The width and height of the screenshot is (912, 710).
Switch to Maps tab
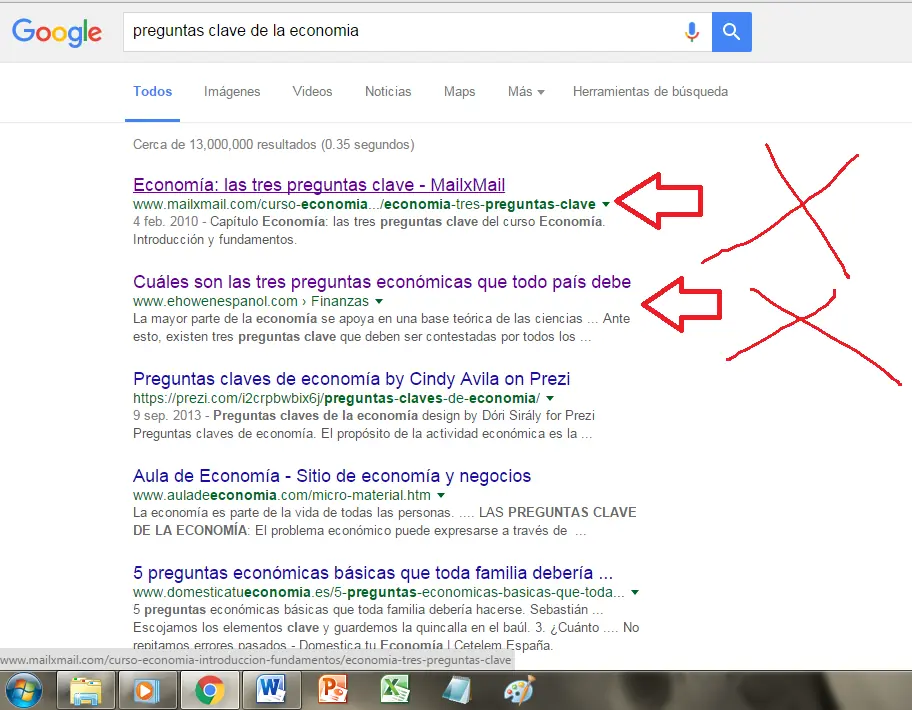tap(459, 92)
